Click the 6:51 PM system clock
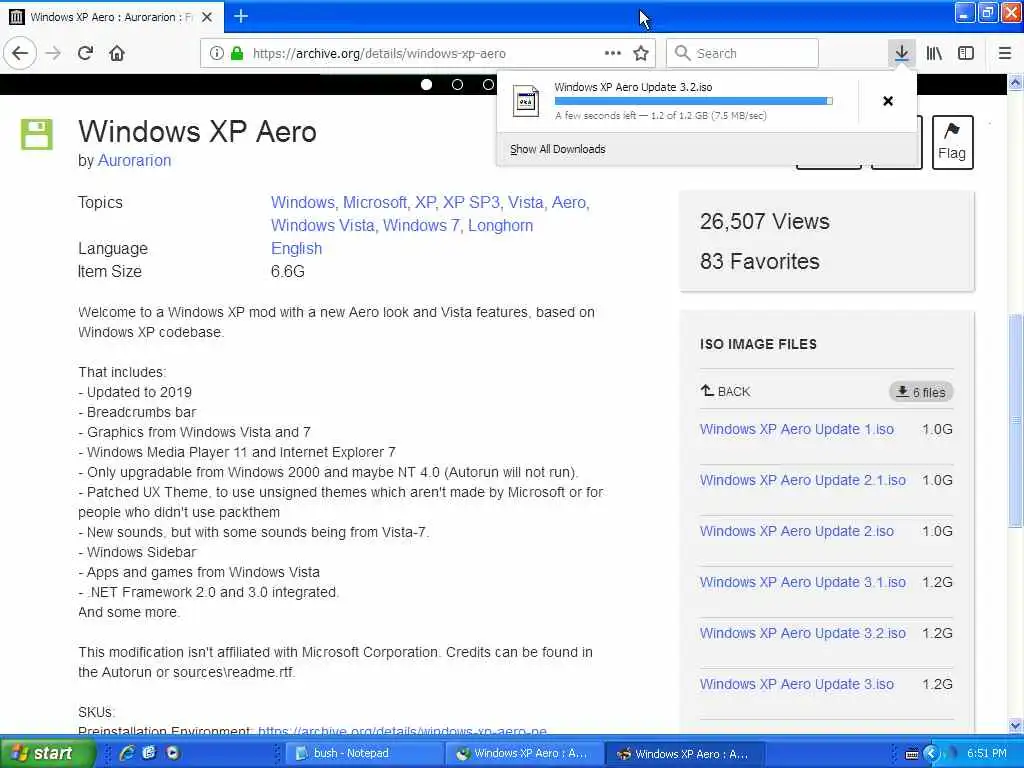The height and width of the screenshot is (768, 1024). [987, 753]
